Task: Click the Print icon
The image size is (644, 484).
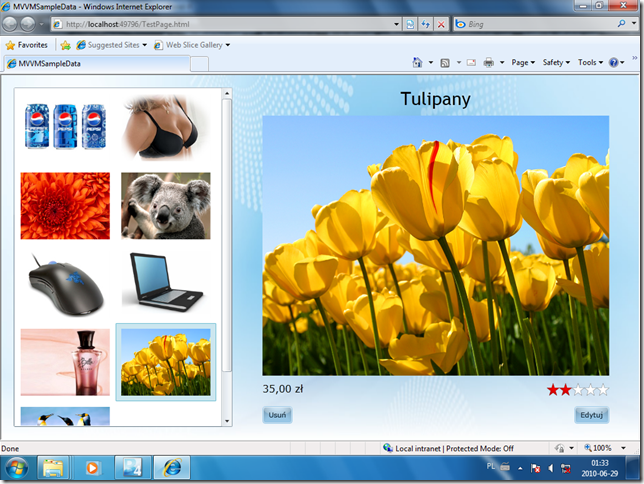Action: pyautogui.click(x=489, y=62)
